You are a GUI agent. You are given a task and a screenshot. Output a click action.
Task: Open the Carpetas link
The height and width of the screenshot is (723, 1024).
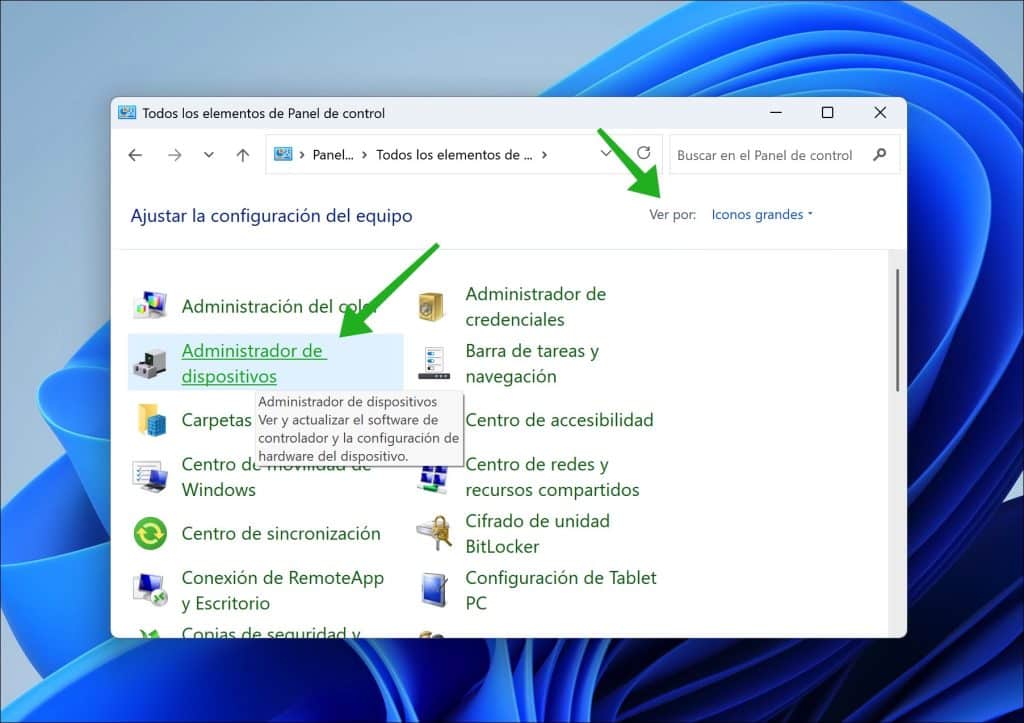pos(216,420)
